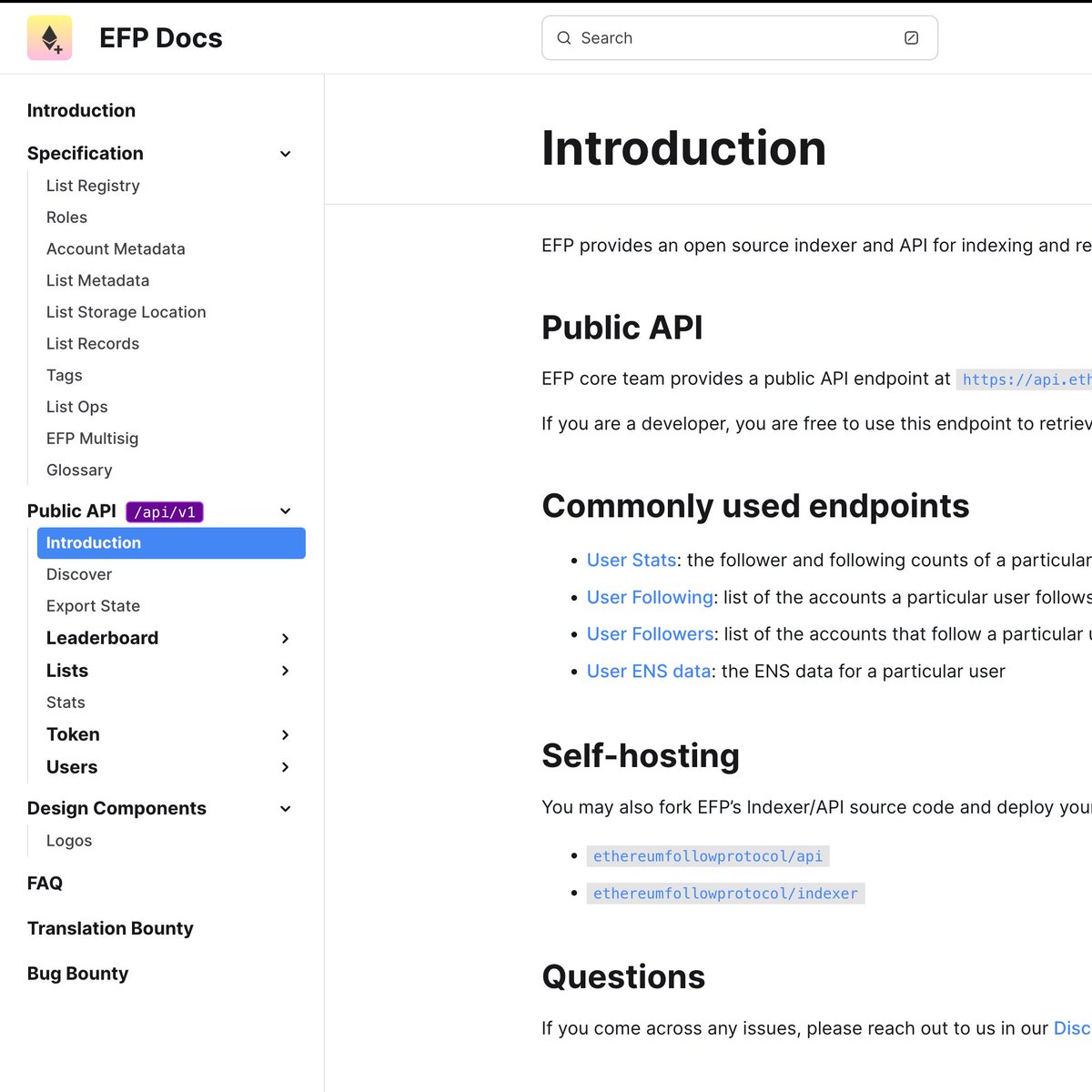Go to the Roles page

pyautogui.click(x=66, y=217)
